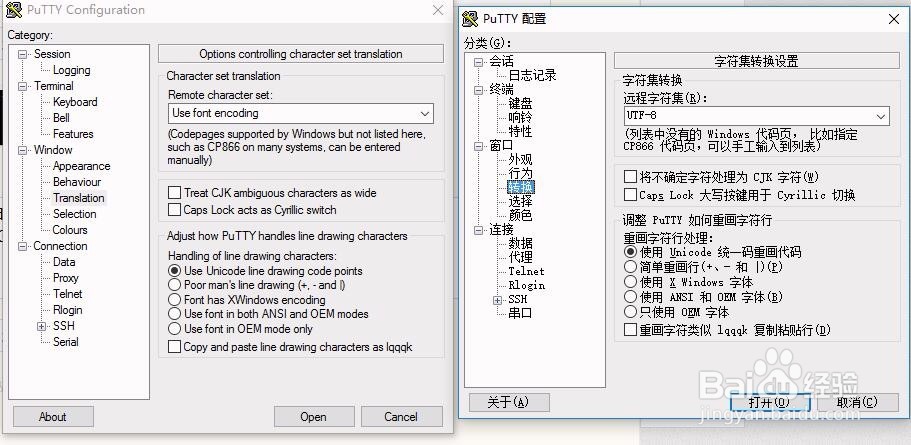This screenshot has height=445, width=911.
Task: Select Translation in category tree
Action: click(x=78, y=198)
